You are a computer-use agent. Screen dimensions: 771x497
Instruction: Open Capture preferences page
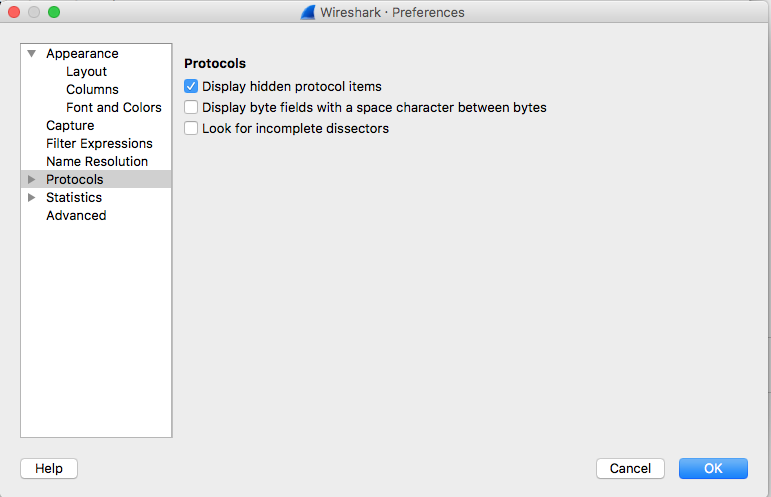coord(70,126)
